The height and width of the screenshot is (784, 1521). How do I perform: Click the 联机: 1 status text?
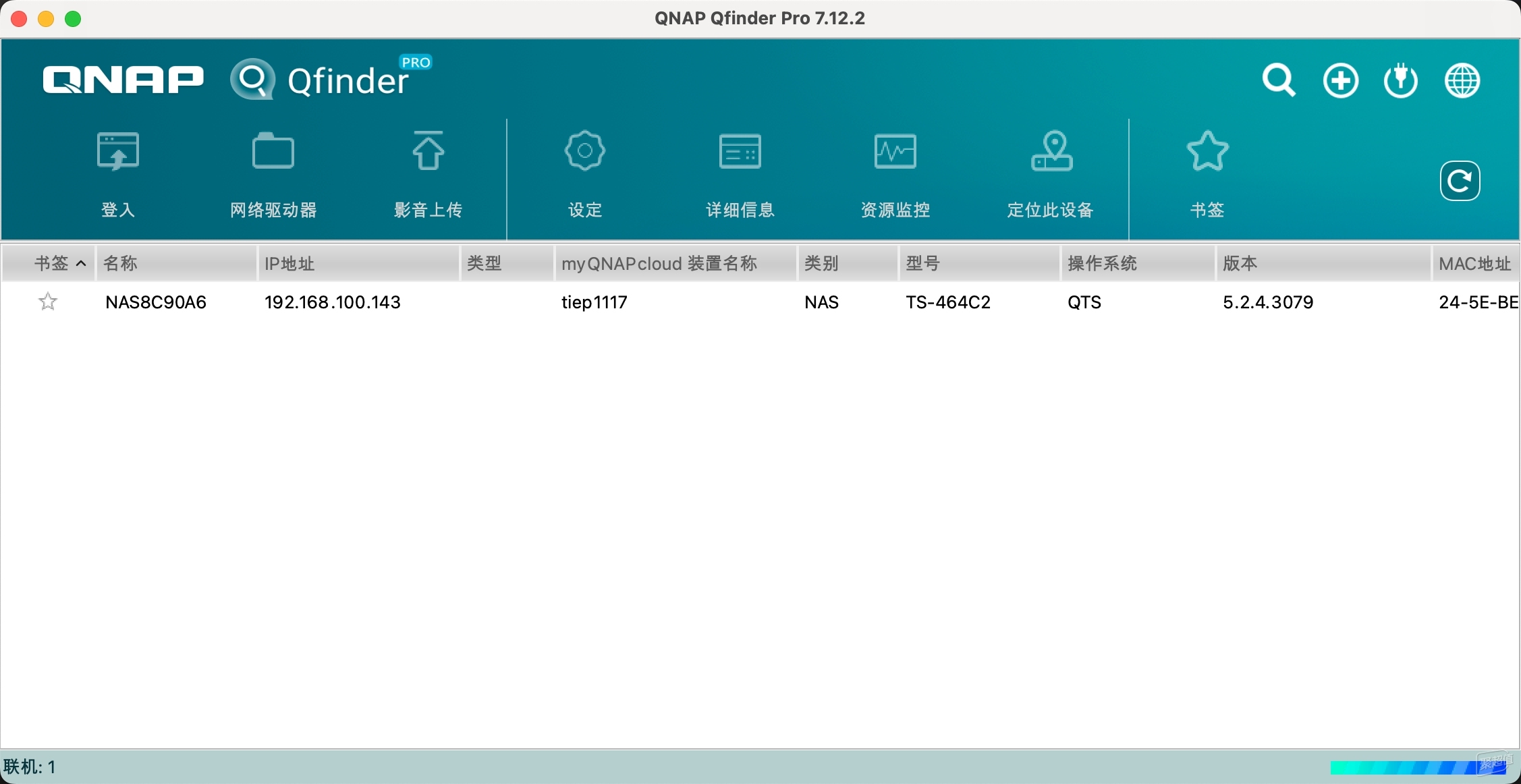click(30, 767)
